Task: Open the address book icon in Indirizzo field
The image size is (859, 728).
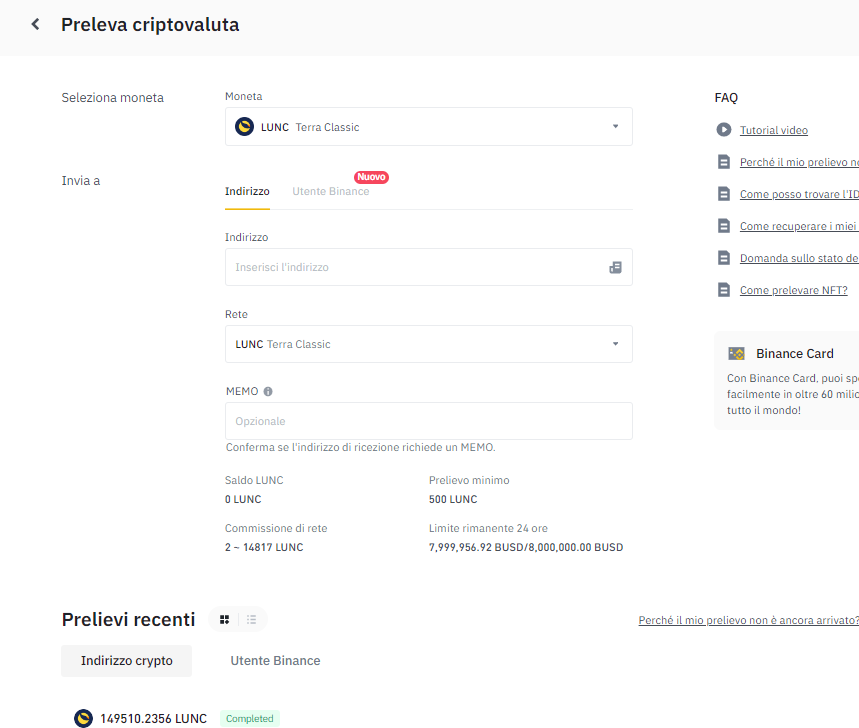Action: tap(615, 267)
